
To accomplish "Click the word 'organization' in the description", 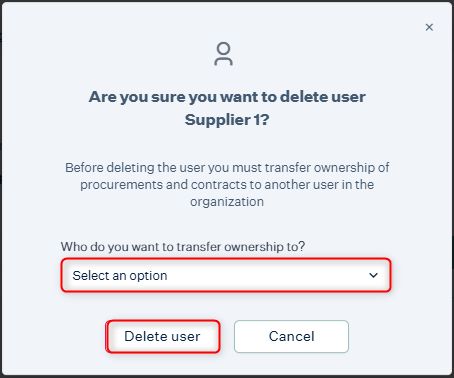I will tap(227, 202).
